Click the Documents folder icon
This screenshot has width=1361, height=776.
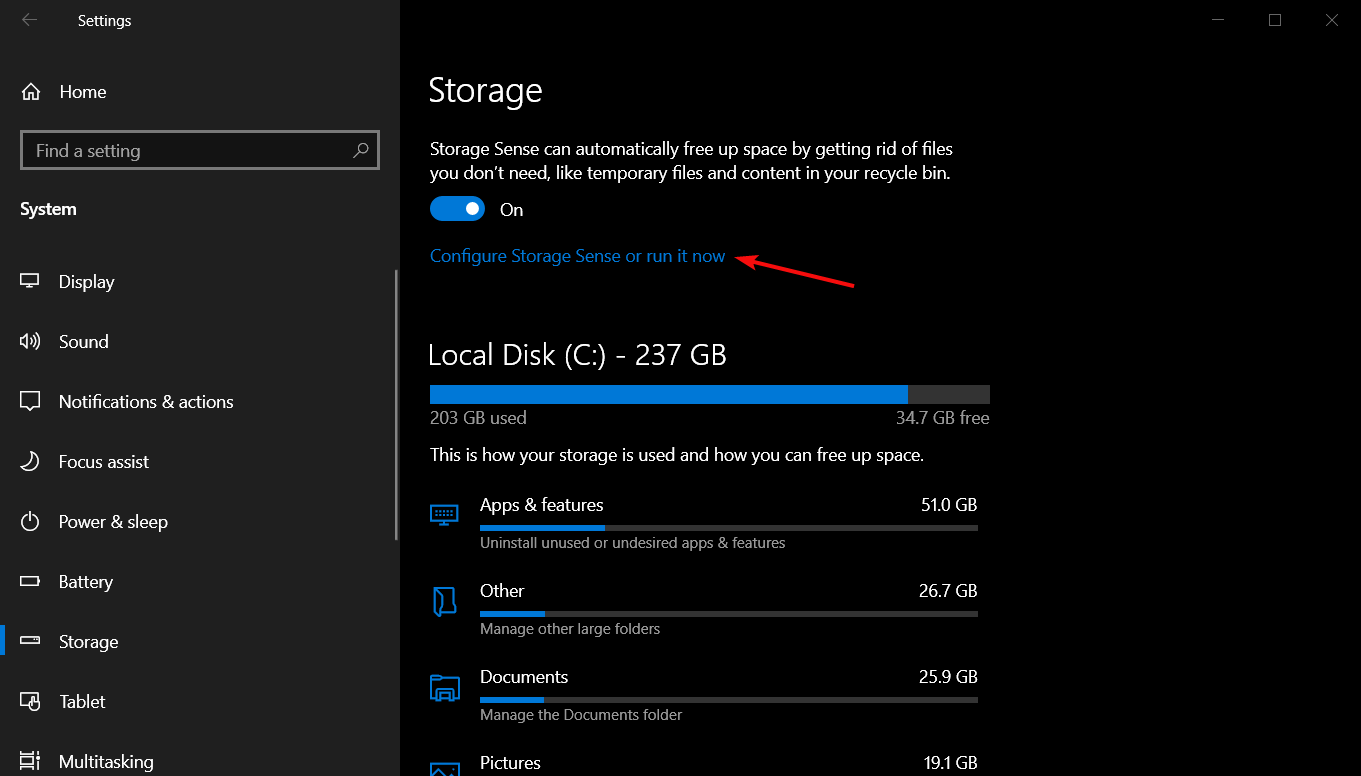click(444, 687)
